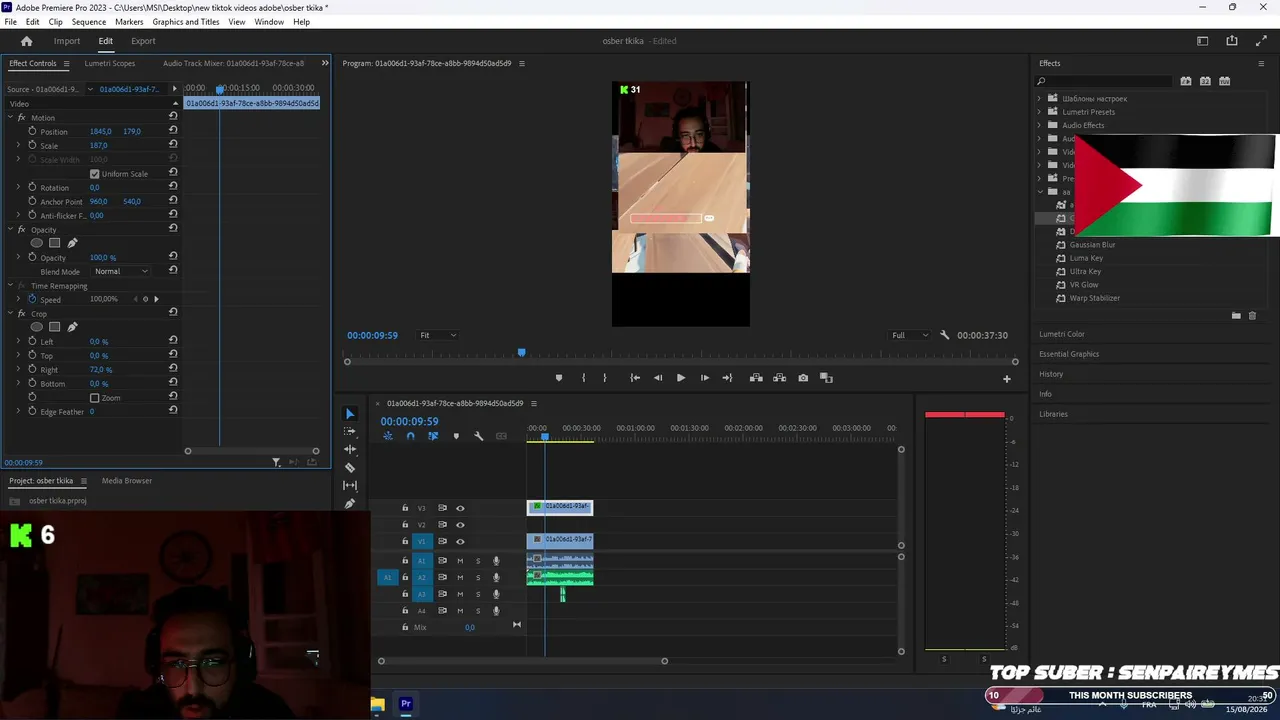Viewport: 1280px width, 720px height.
Task: Select the Slip tool
Action: click(x=350, y=486)
